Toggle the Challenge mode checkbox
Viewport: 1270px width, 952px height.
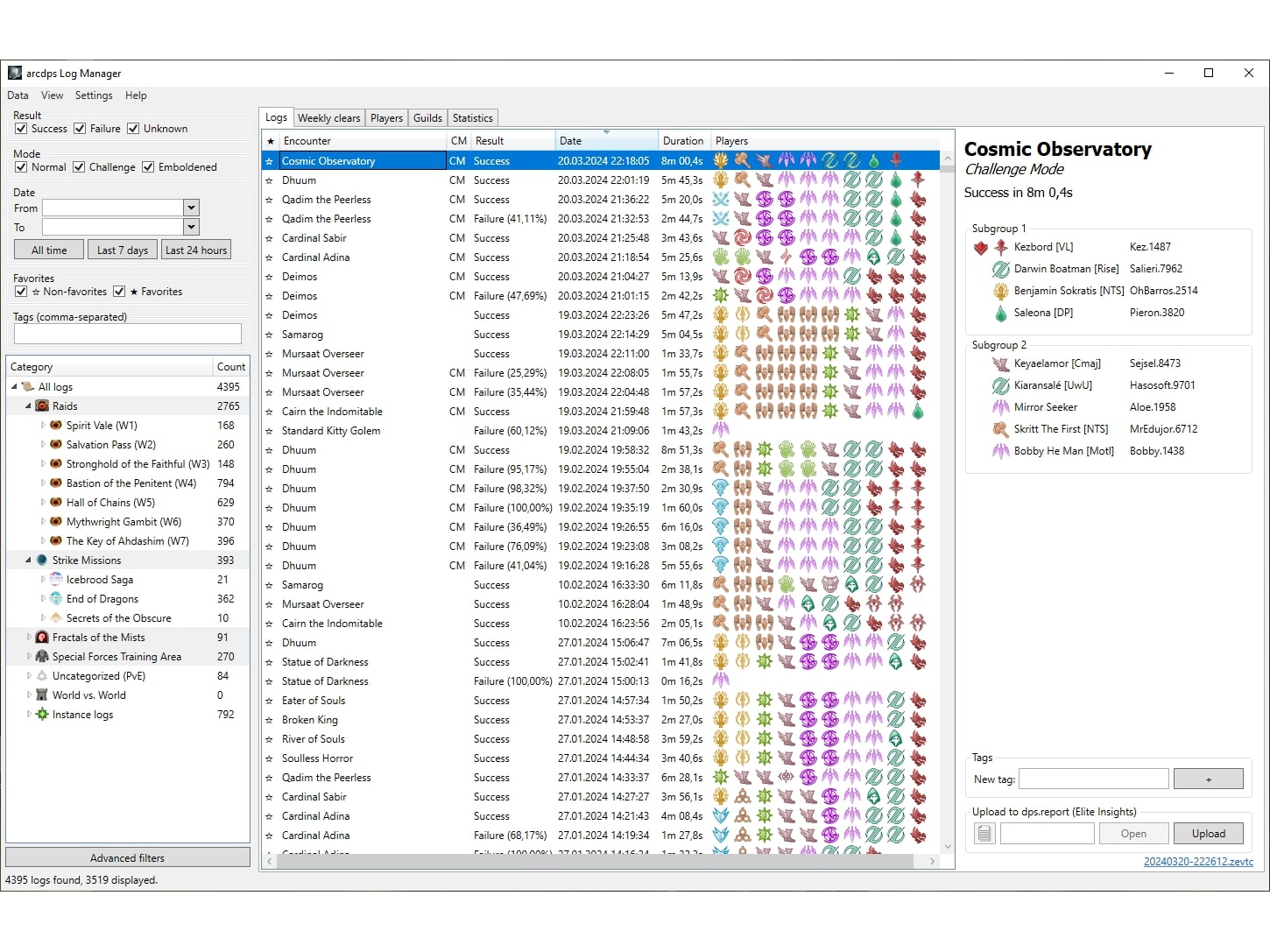79,167
